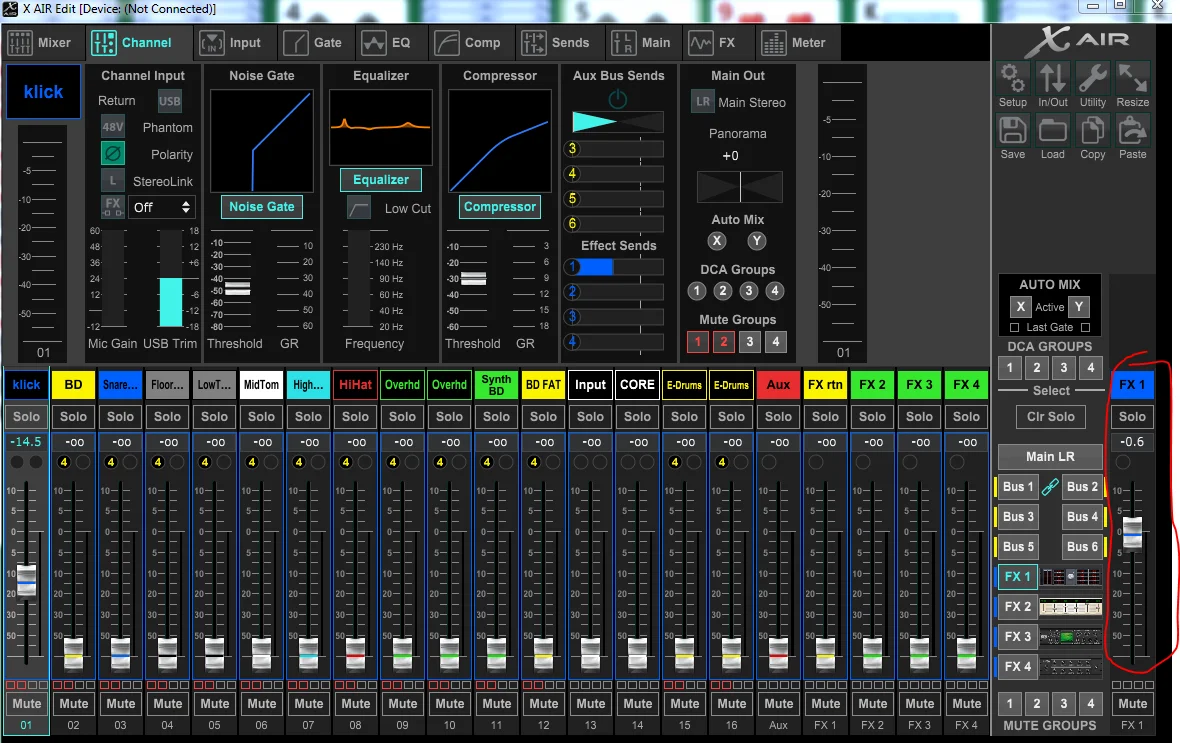Open the Utility wrench icon
The image size is (1180, 743).
pyautogui.click(x=1093, y=78)
